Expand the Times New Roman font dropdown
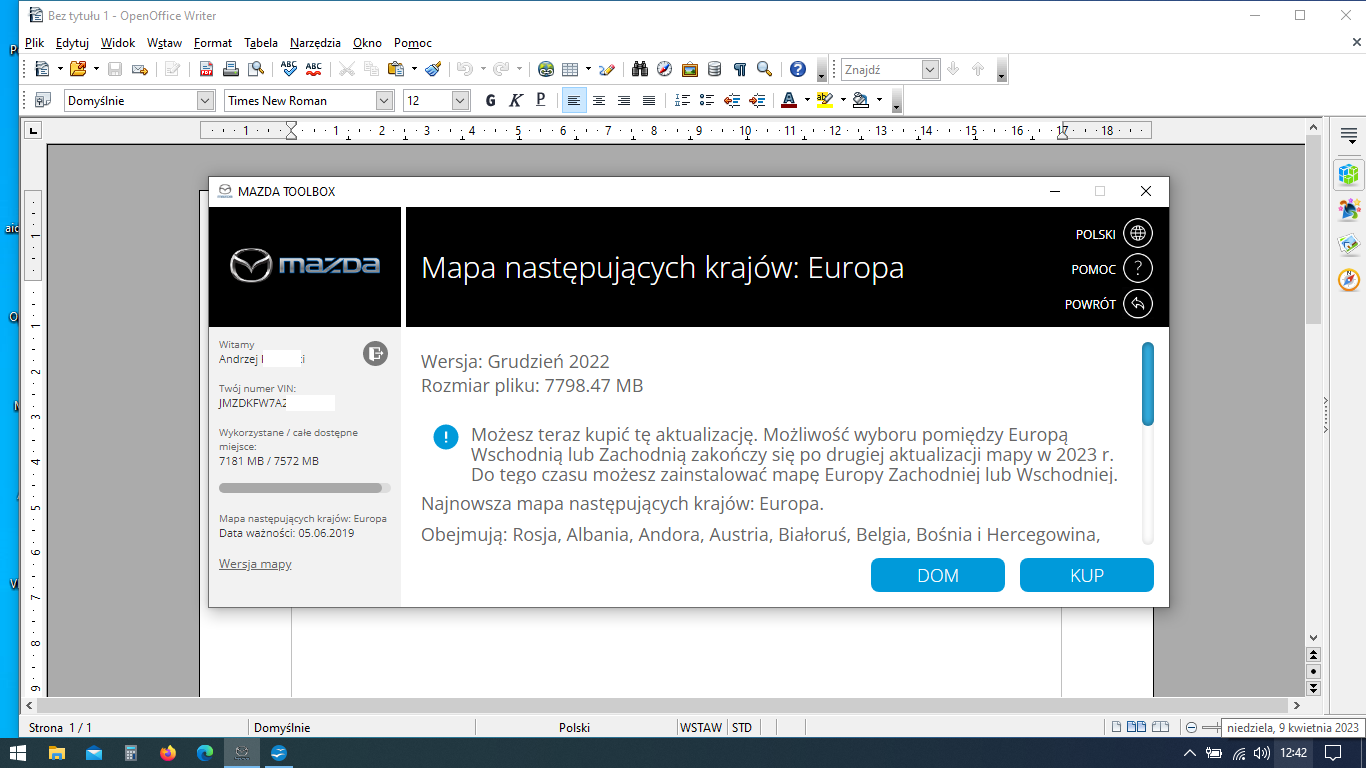Screen dimensions: 1366x768 [384, 100]
